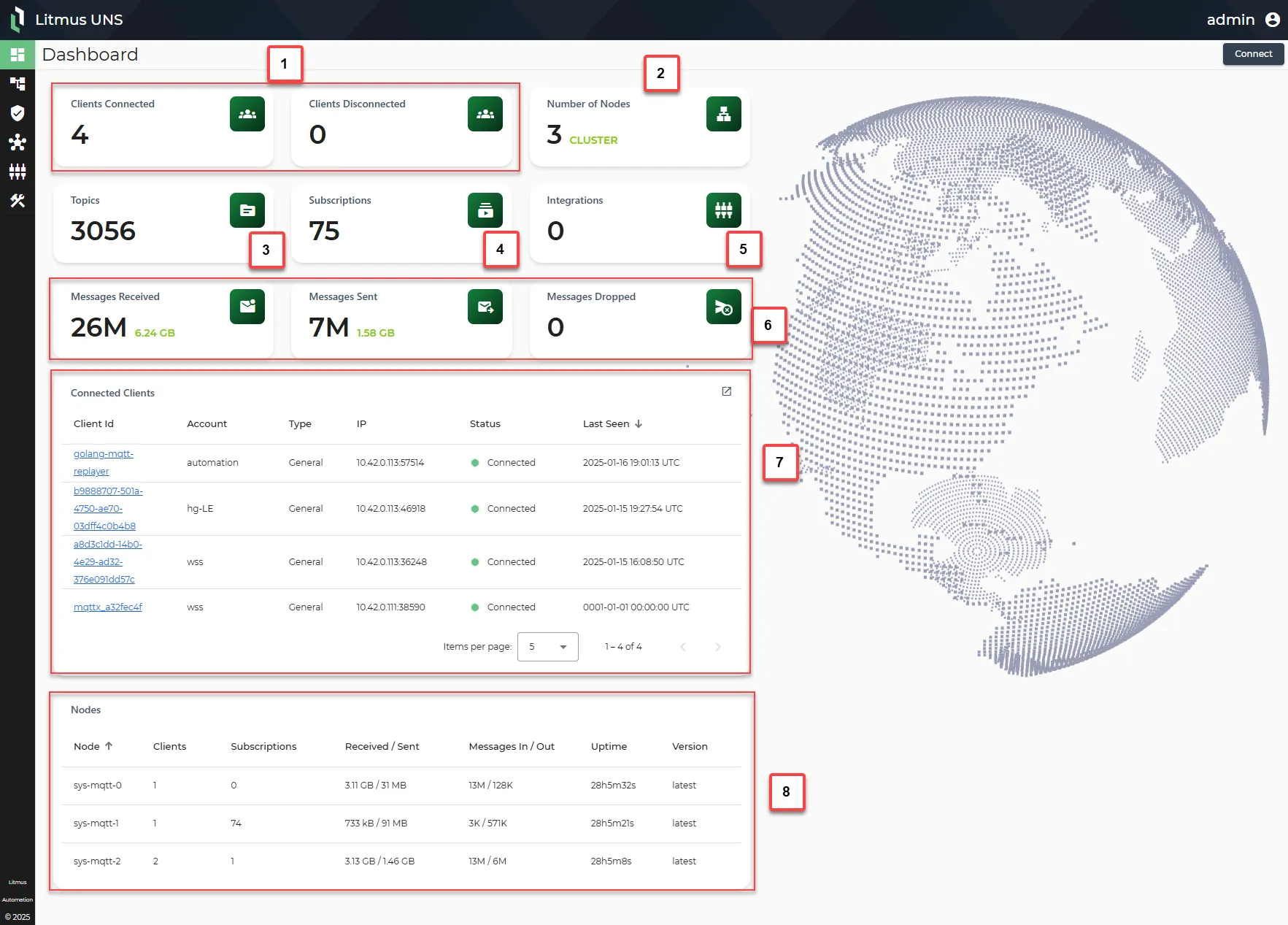Screen dimensions: 1288x925
Task: Sort nodes by Clients column header
Action: 169,746
